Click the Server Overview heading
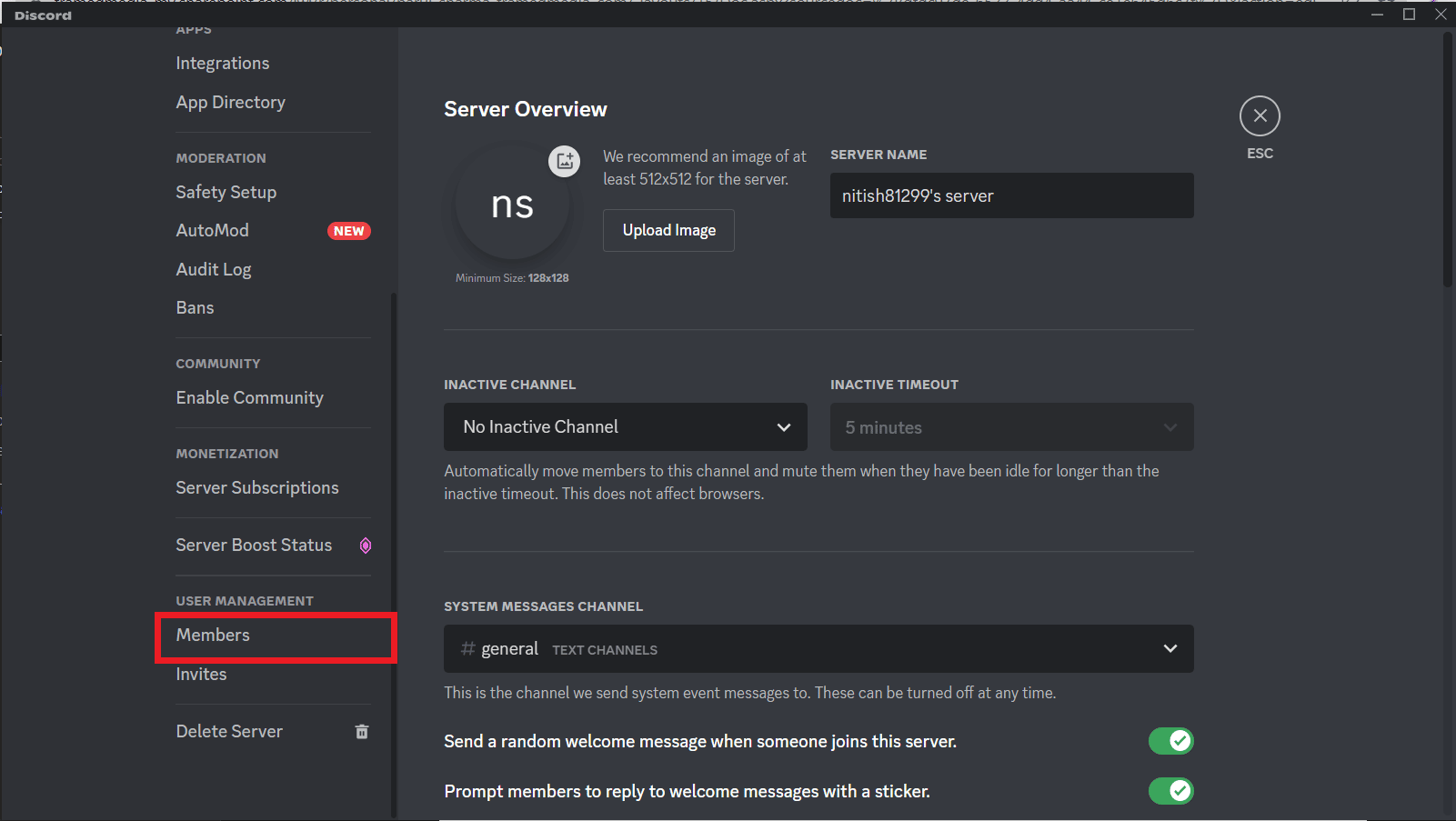This screenshot has width=1456, height=821. coord(526,109)
